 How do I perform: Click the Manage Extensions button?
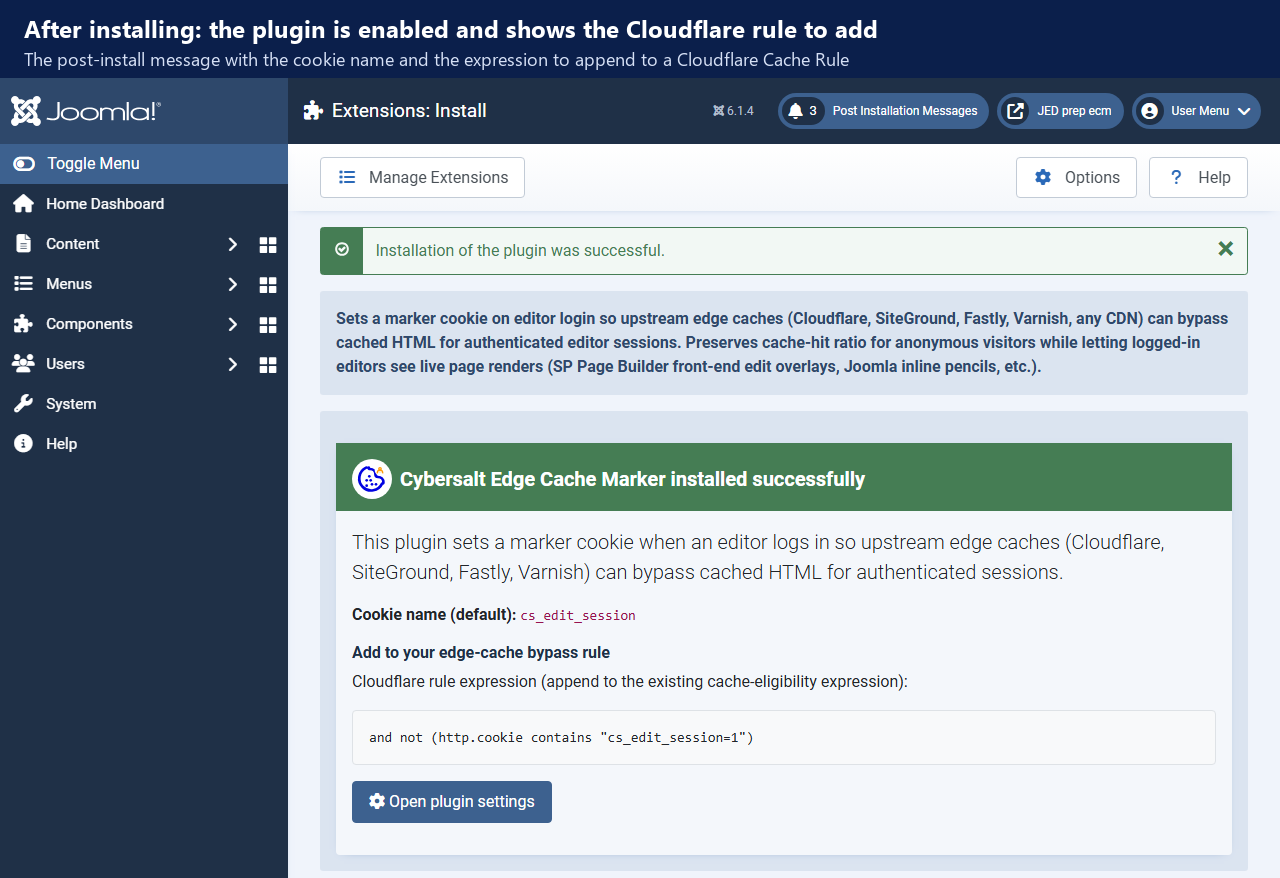[x=422, y=178]
